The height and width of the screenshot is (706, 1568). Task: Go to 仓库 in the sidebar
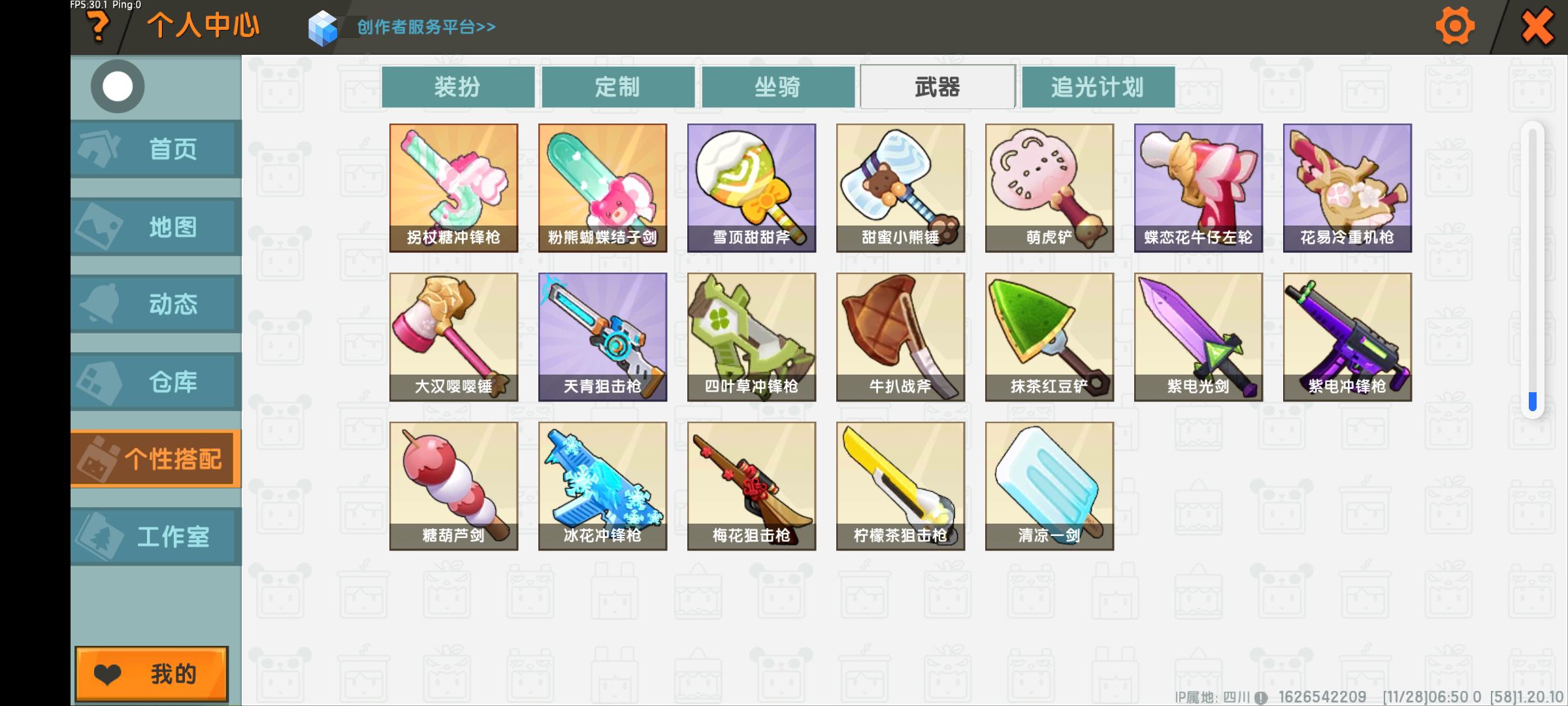tap(156, 382)
